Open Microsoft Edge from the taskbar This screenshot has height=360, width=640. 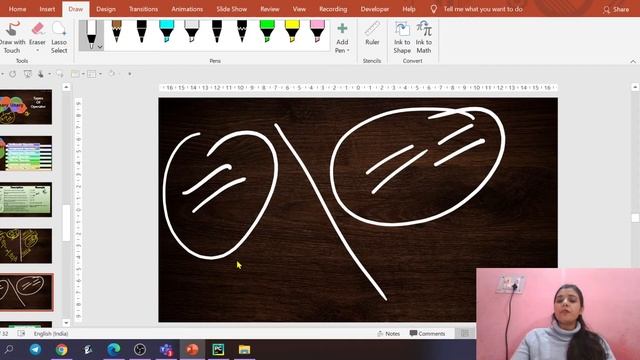(x=113, y=349)
